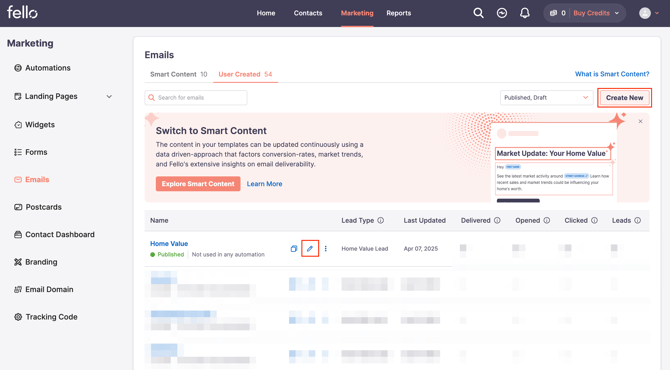
Task: Click the Create New button
Action: click(x=624, y=98)
